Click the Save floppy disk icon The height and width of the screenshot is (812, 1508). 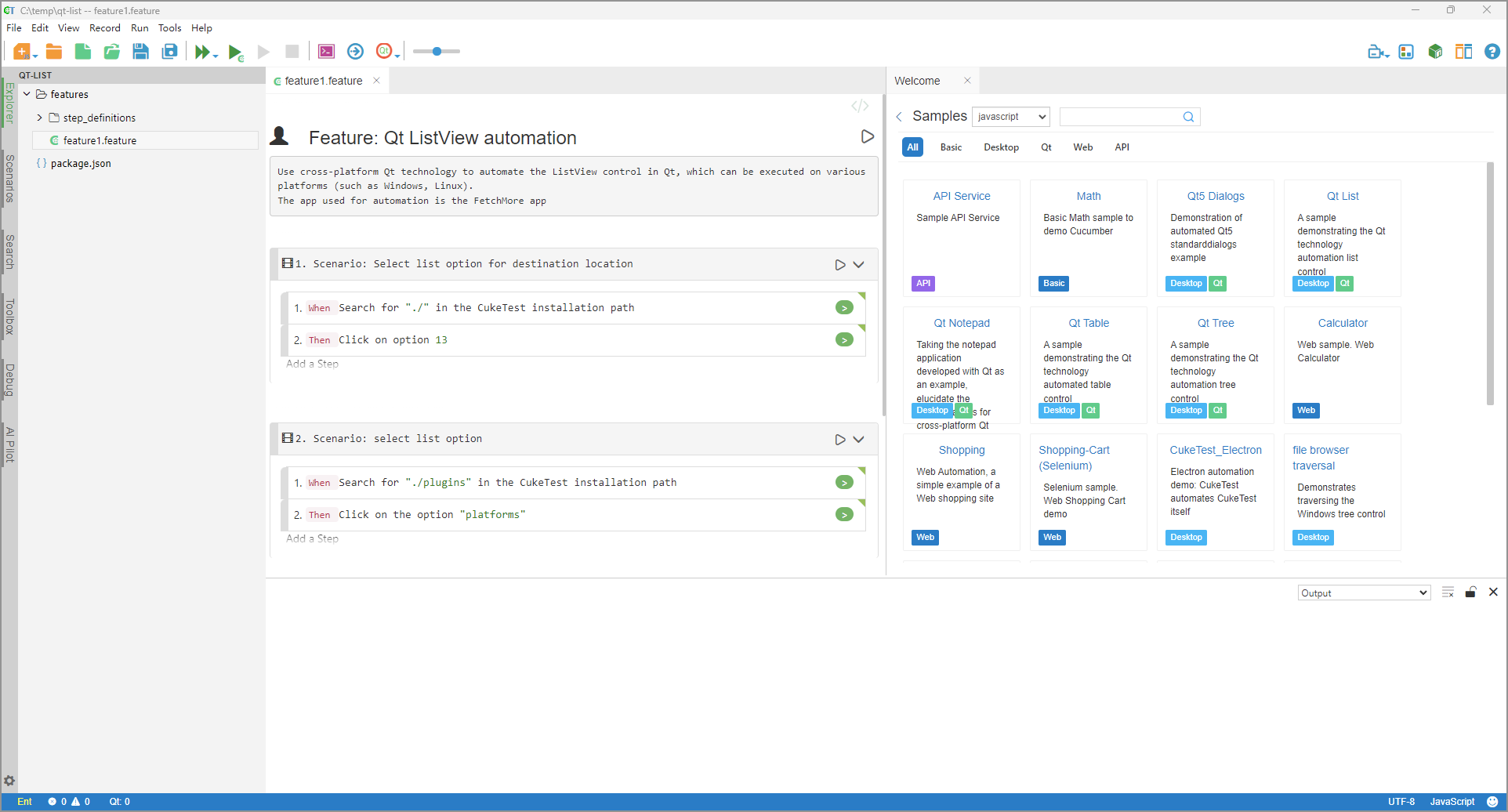click(x=140, y=52)
